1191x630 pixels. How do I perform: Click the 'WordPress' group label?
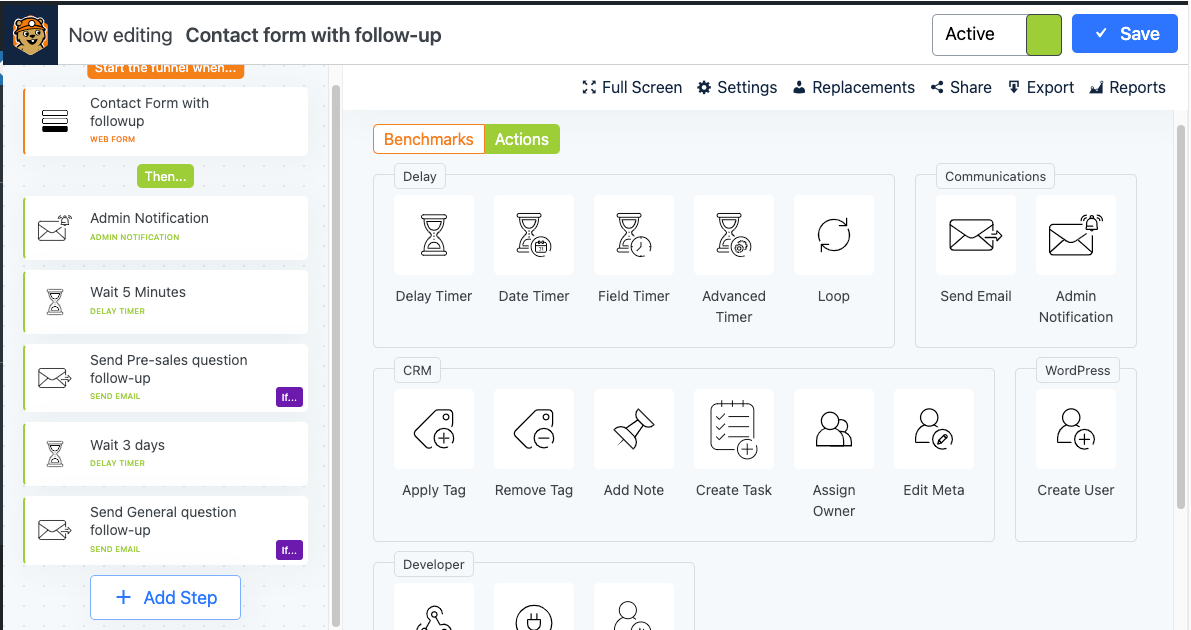(1077, 370)
